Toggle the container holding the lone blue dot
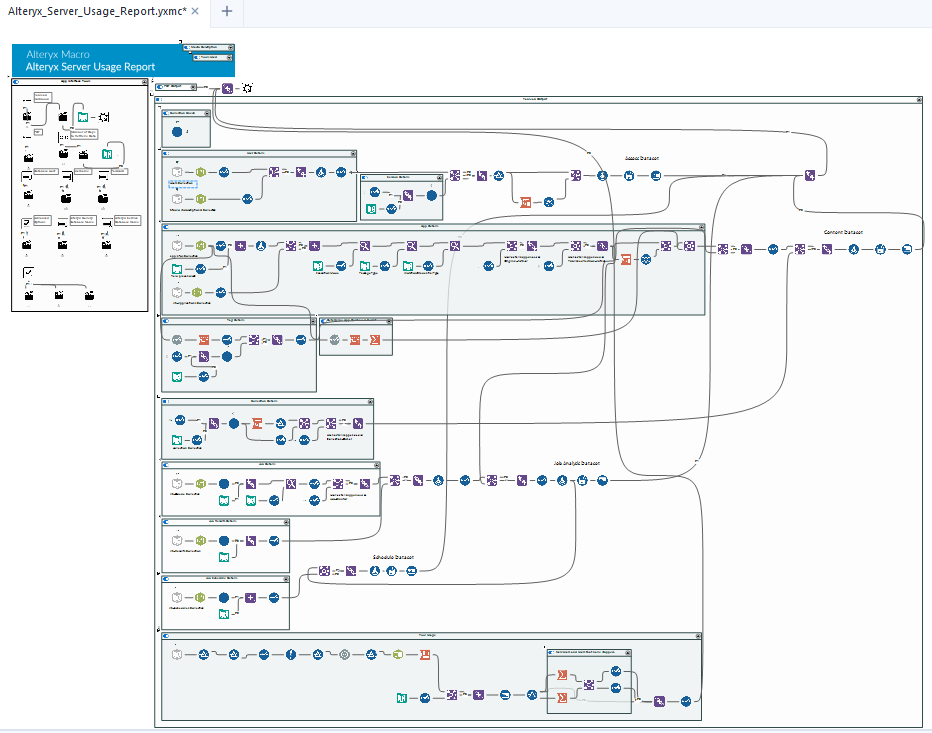This screenshot has width=932, height=733. [x=166, y=113]
